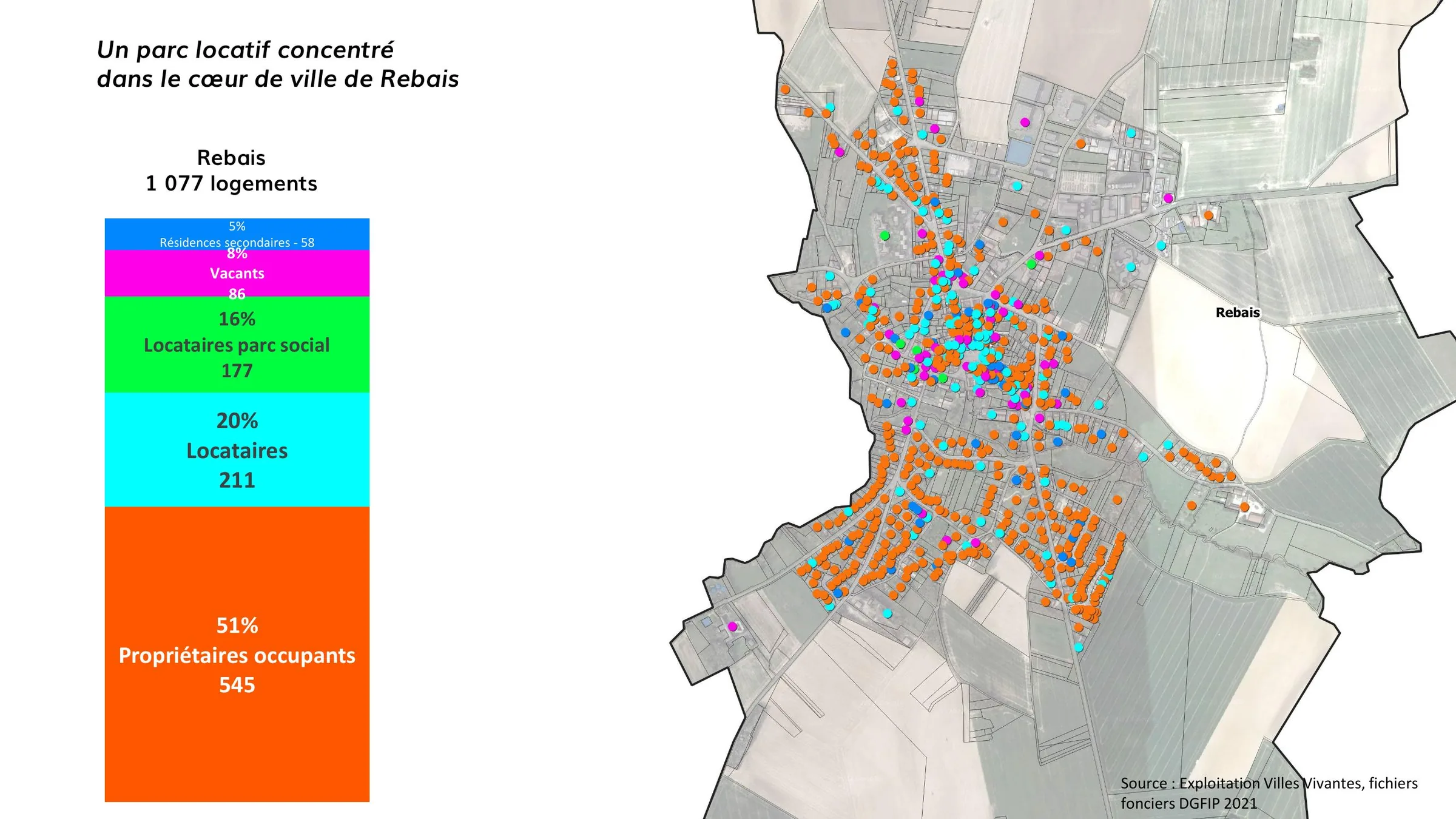Viewport: 1456px width, 819px height.
Task: Click the 'Rebais' label on the map
Action: point(1238,312)
